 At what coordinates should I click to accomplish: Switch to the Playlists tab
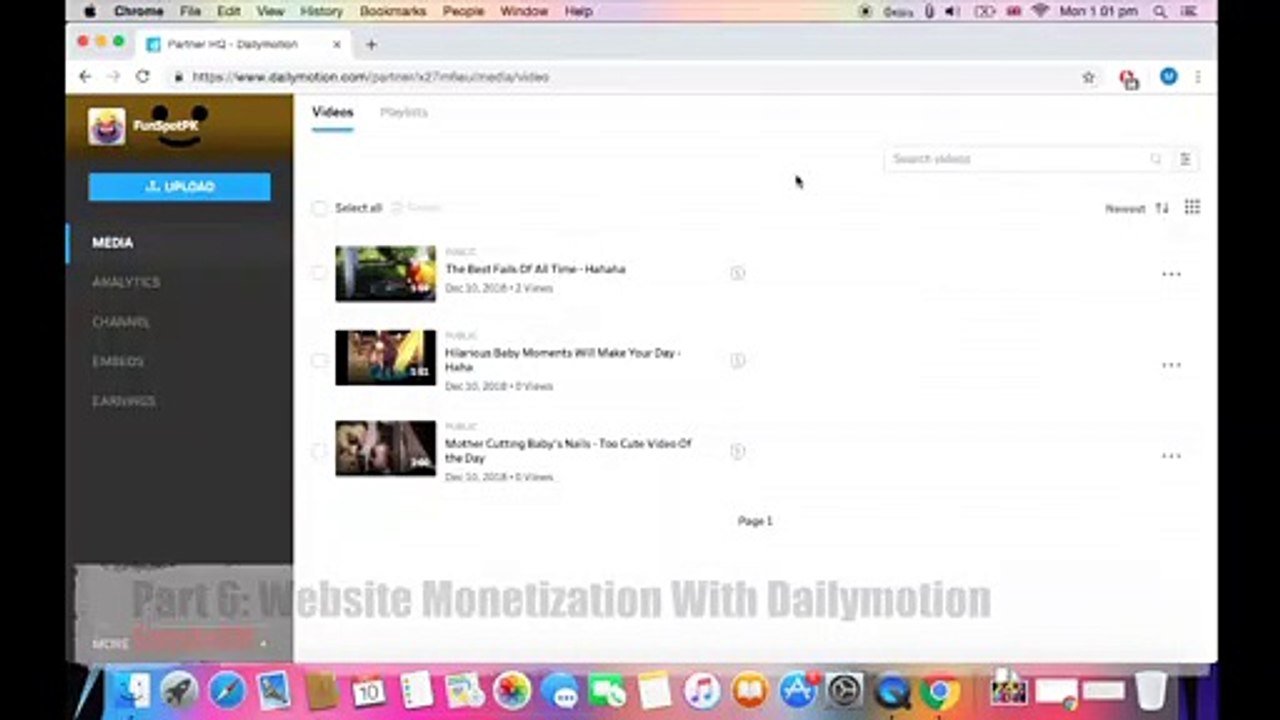pos(404,112)
